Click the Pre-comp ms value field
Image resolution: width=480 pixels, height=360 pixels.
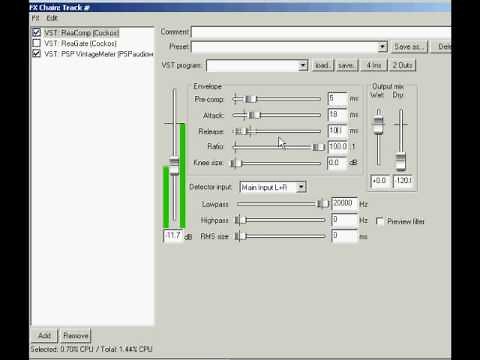tap(337, 99)
